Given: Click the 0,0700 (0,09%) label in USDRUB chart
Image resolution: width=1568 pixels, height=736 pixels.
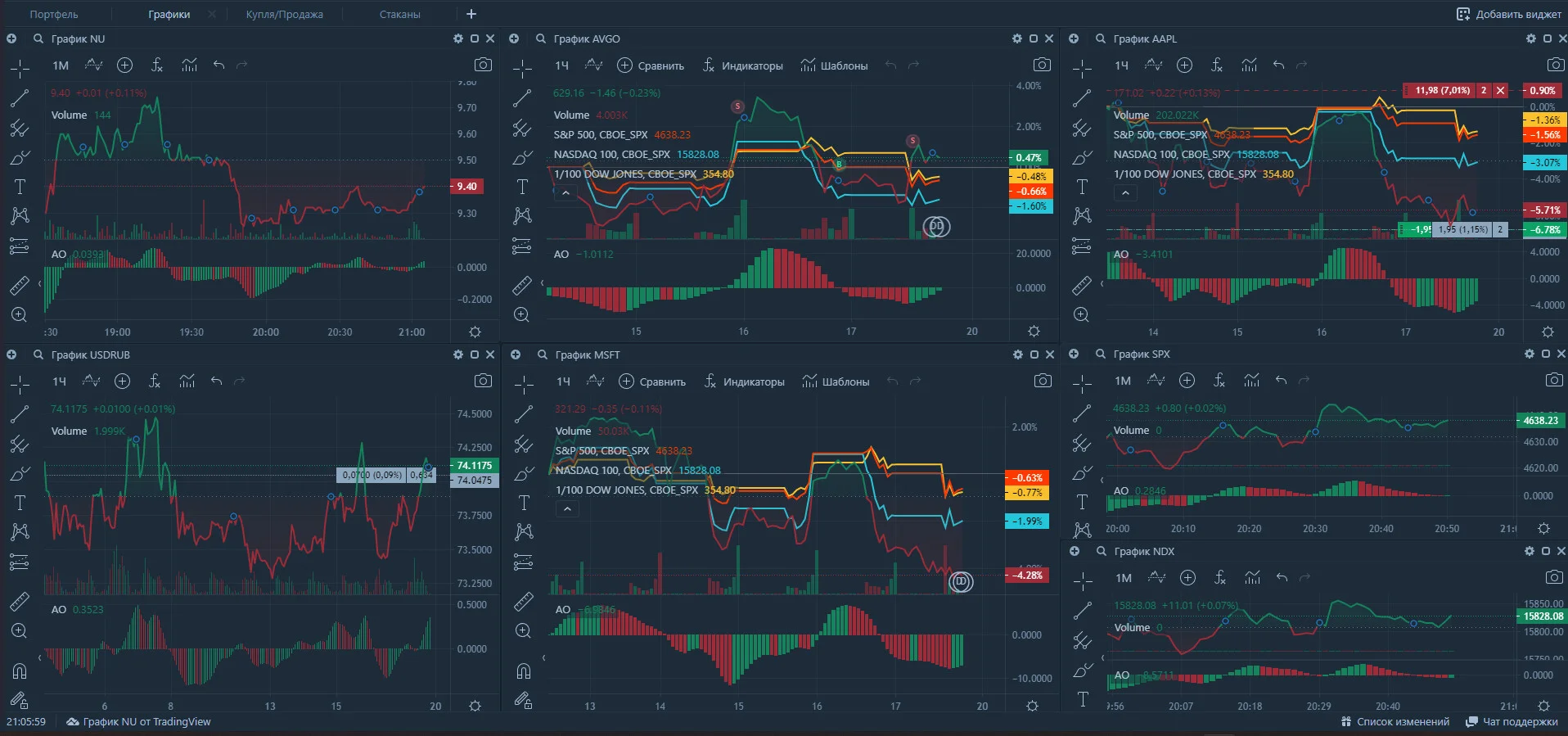Looking at the screenshot, I should 372,475.
